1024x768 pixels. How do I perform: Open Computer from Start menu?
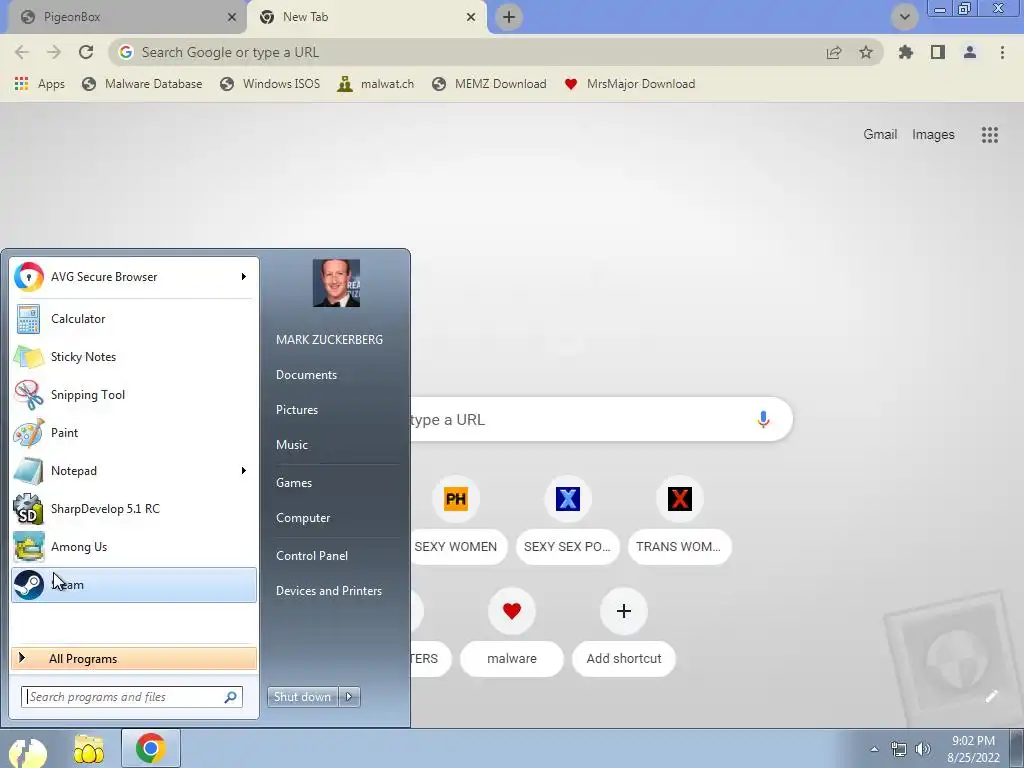pyautogui.click(x=303, y=518)
